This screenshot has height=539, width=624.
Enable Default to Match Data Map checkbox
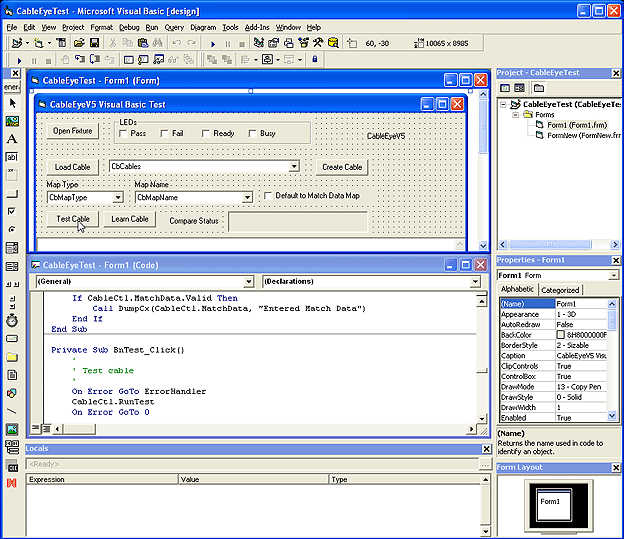(x=267, y=196)
